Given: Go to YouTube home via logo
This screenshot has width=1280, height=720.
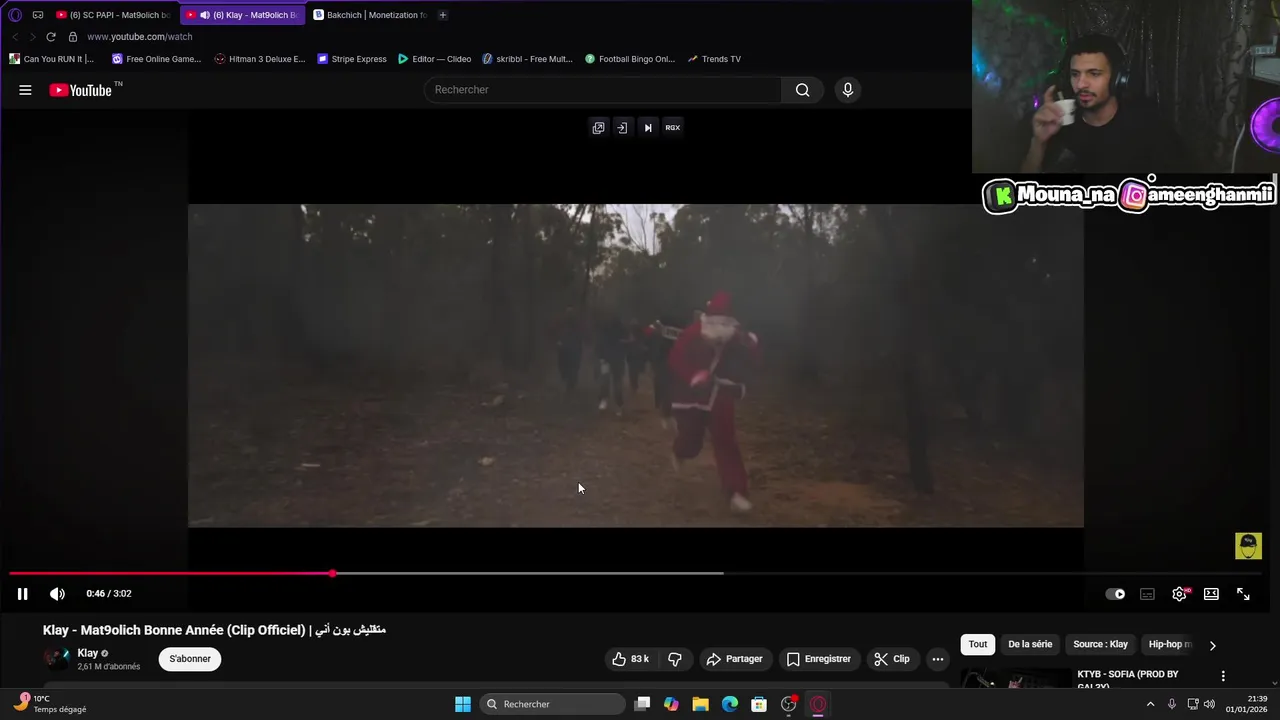Looking at the screenshot, I should [x=81, y=90].
